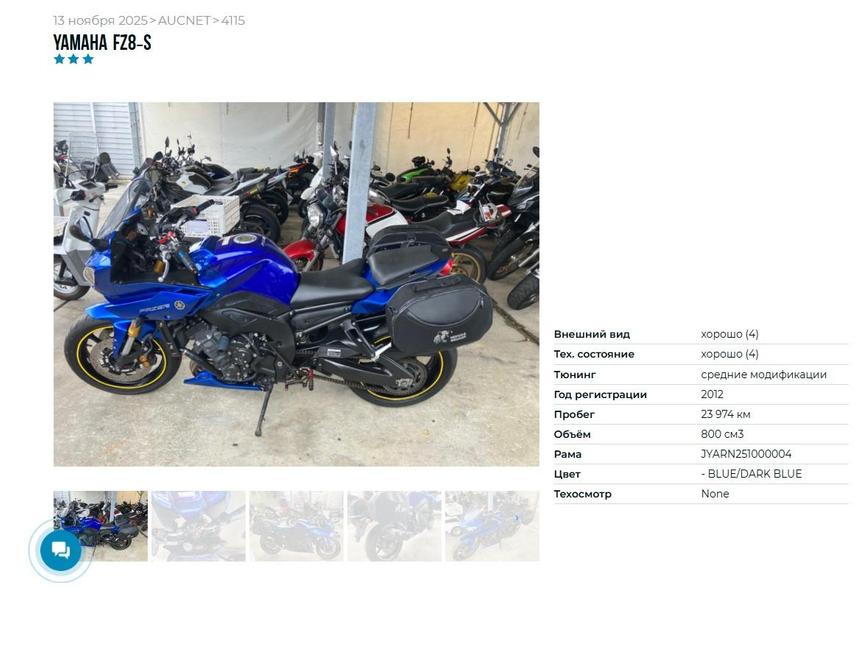Click the mileage value 23 974 км
The image size is (860, 646).
(x=725, y=414)
